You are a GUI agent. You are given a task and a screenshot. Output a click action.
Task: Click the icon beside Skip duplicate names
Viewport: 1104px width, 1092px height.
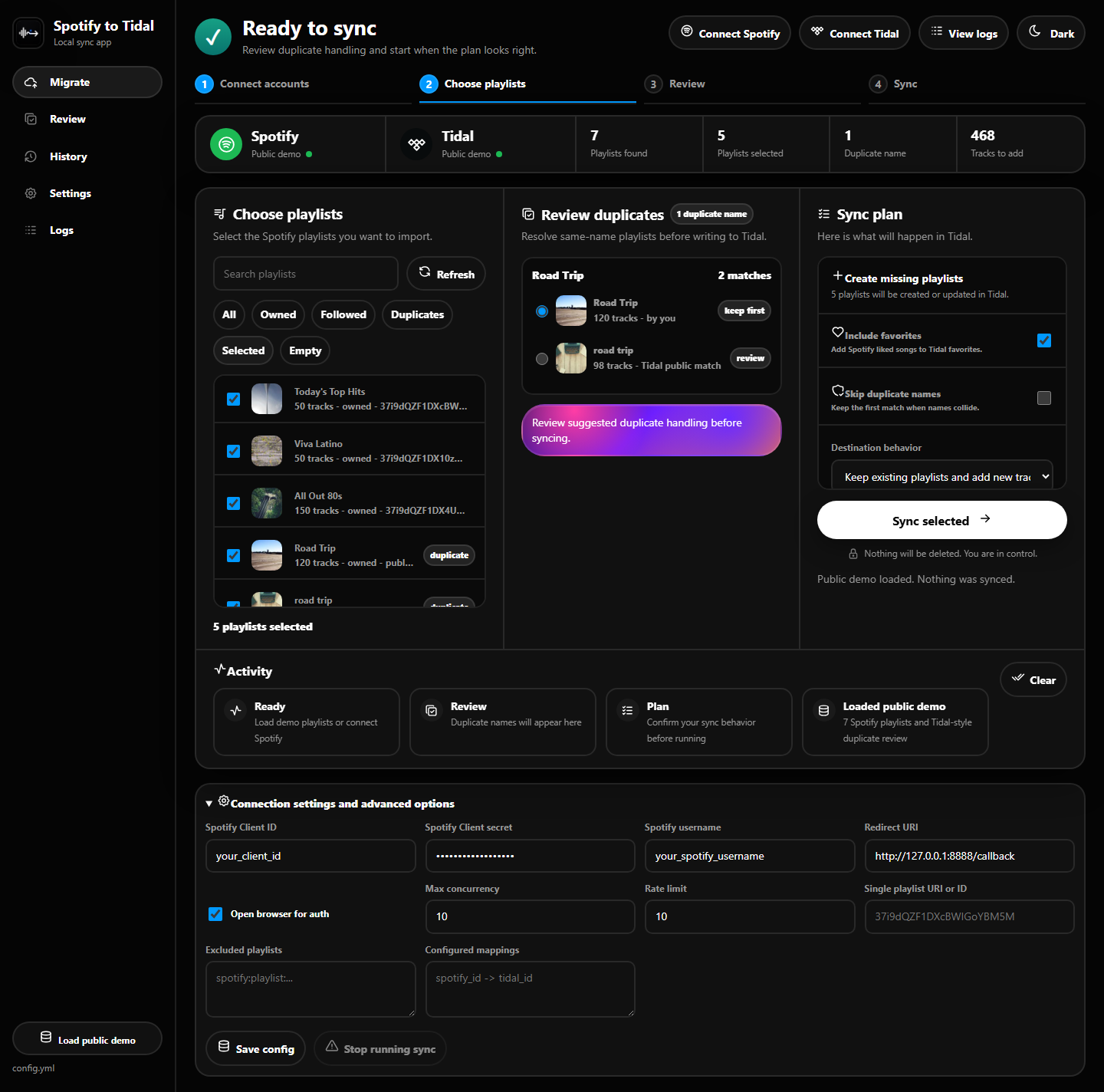[x=838, y=390]
